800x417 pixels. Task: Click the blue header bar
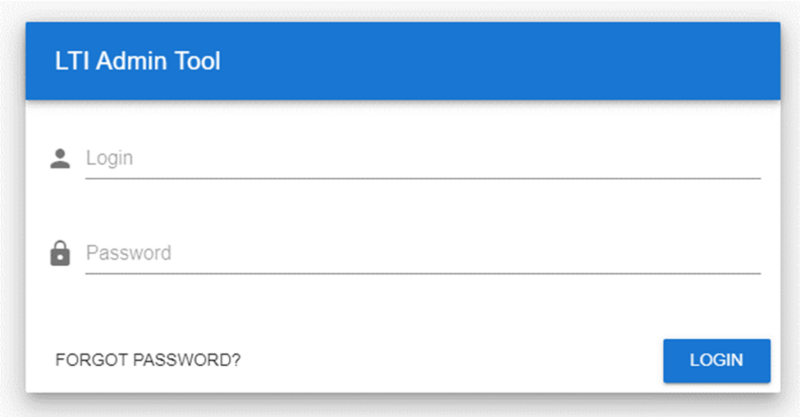(500, 61)
